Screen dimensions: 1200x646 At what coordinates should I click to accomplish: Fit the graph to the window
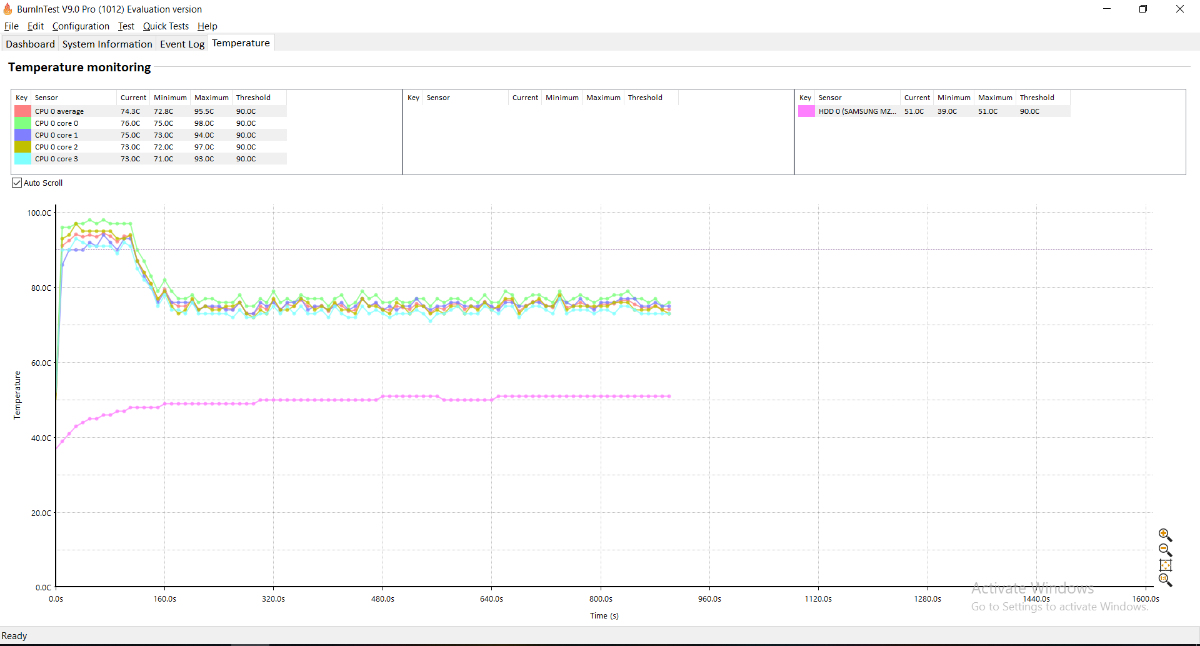point(1165,565)
